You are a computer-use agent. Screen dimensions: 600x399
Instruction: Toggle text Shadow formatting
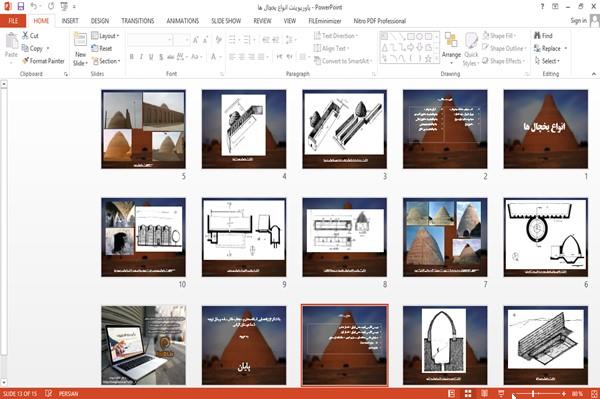coord(161,57)
